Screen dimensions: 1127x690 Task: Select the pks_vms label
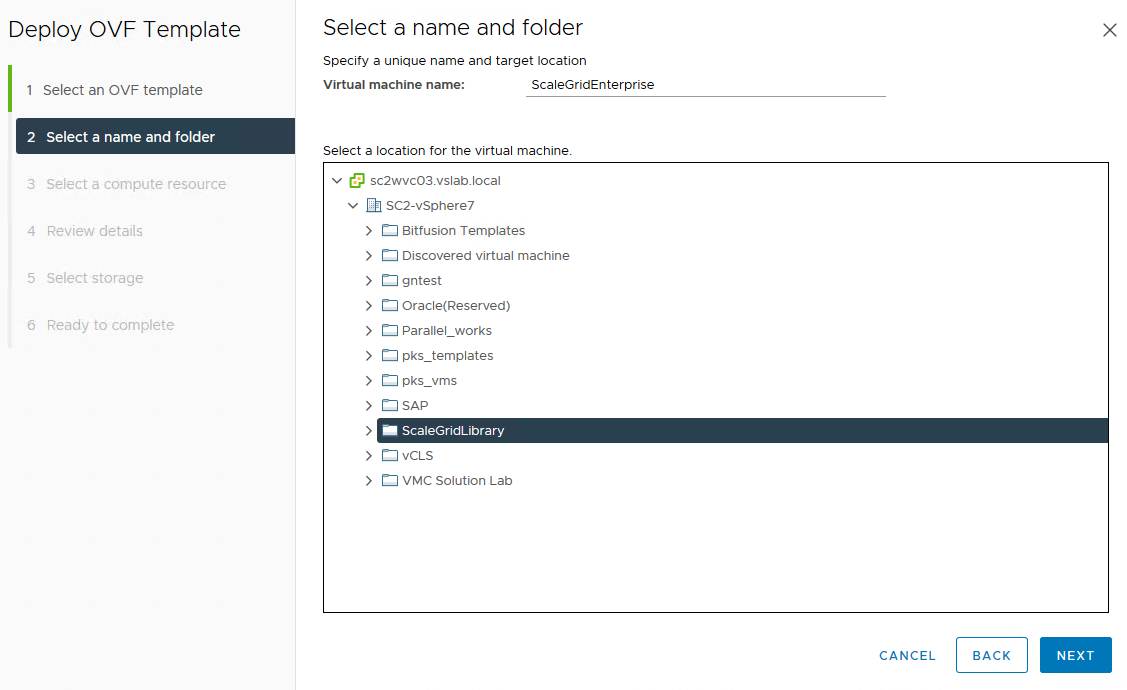click(430, 380)
